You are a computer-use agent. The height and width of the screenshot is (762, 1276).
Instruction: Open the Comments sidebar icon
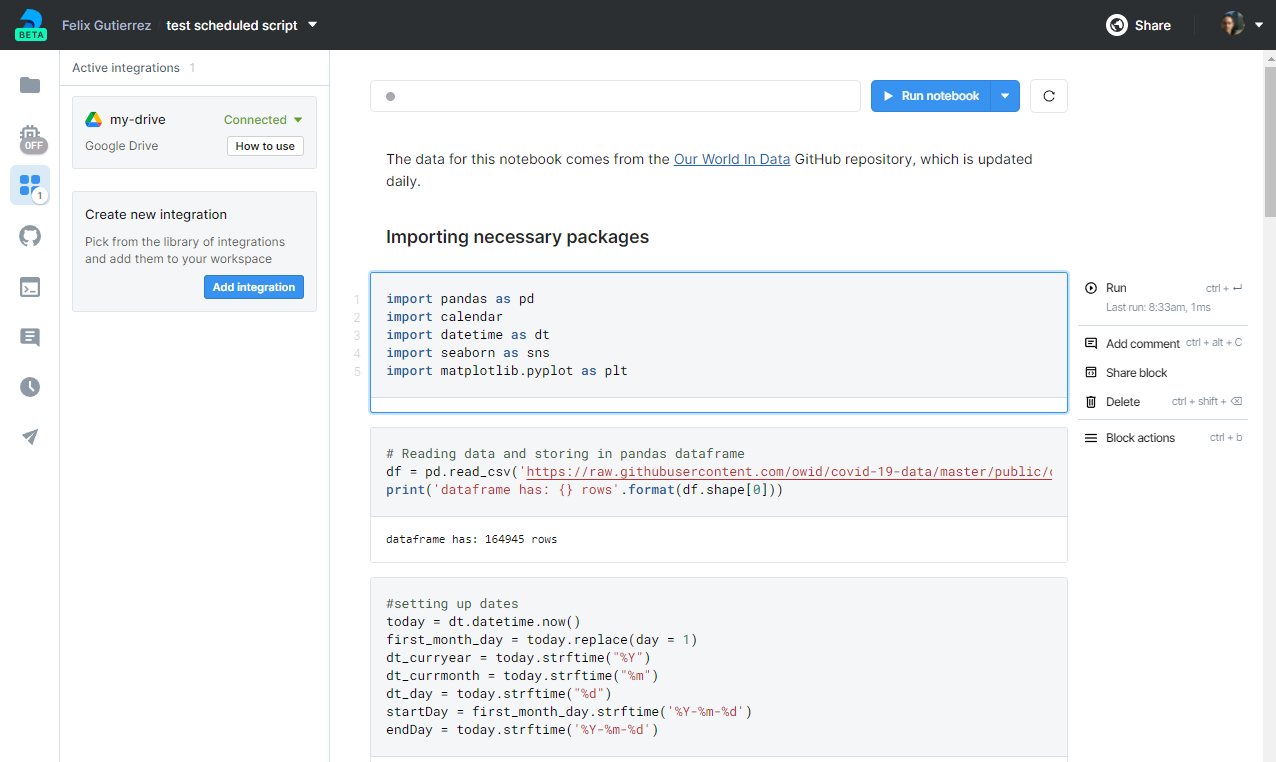[30, 337]
